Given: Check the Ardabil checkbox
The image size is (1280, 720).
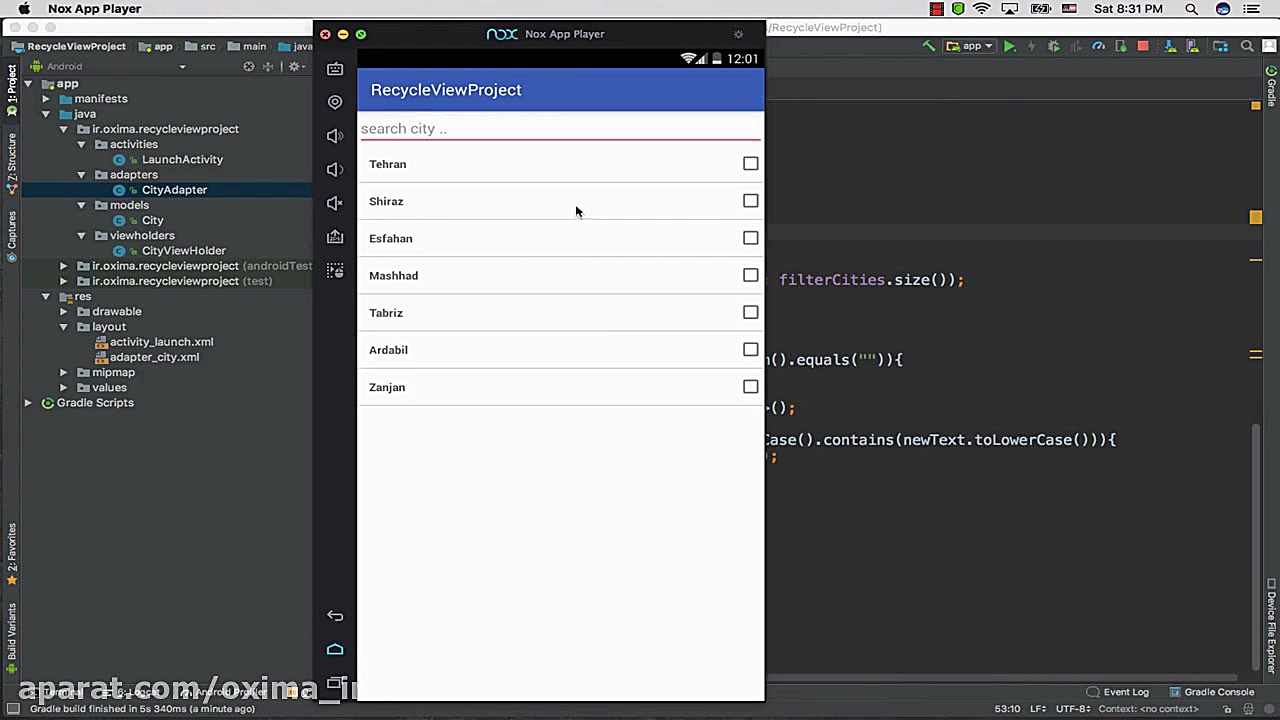Looking at the screenshot, I should [751, 350].
